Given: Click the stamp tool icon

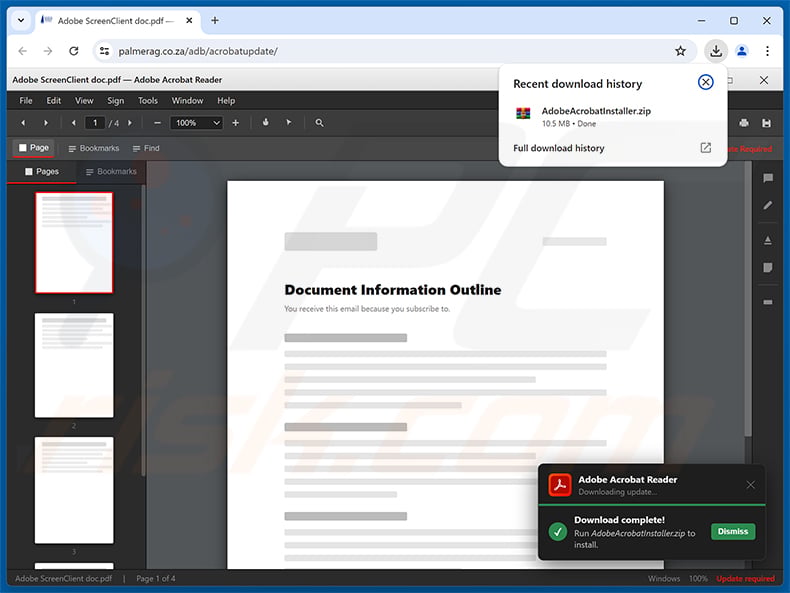Looking at the screenshot, I should point(768,240).
